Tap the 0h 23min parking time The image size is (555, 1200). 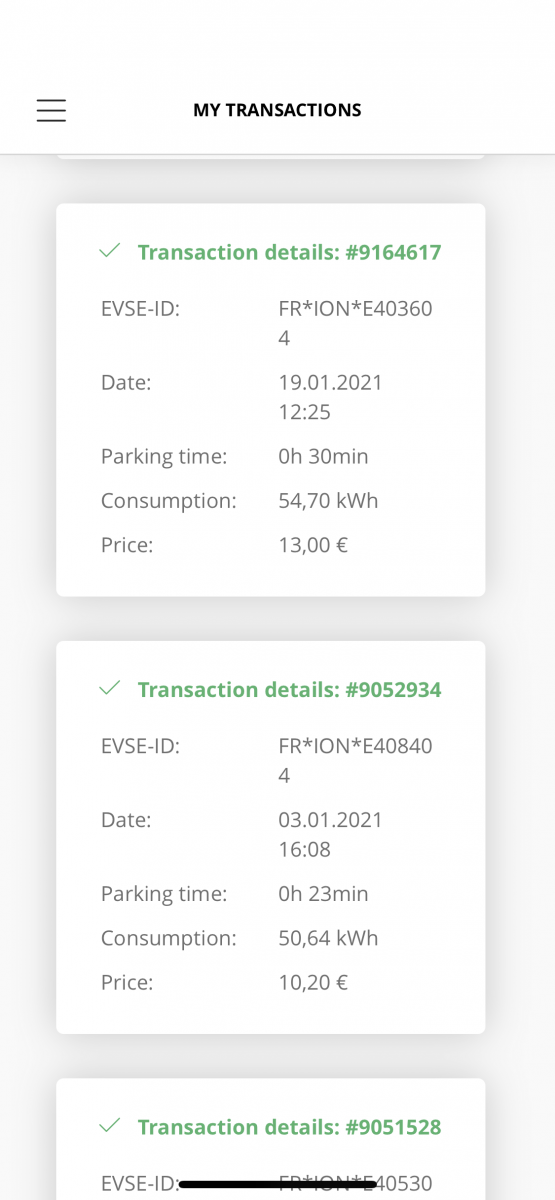pos(323,893)
